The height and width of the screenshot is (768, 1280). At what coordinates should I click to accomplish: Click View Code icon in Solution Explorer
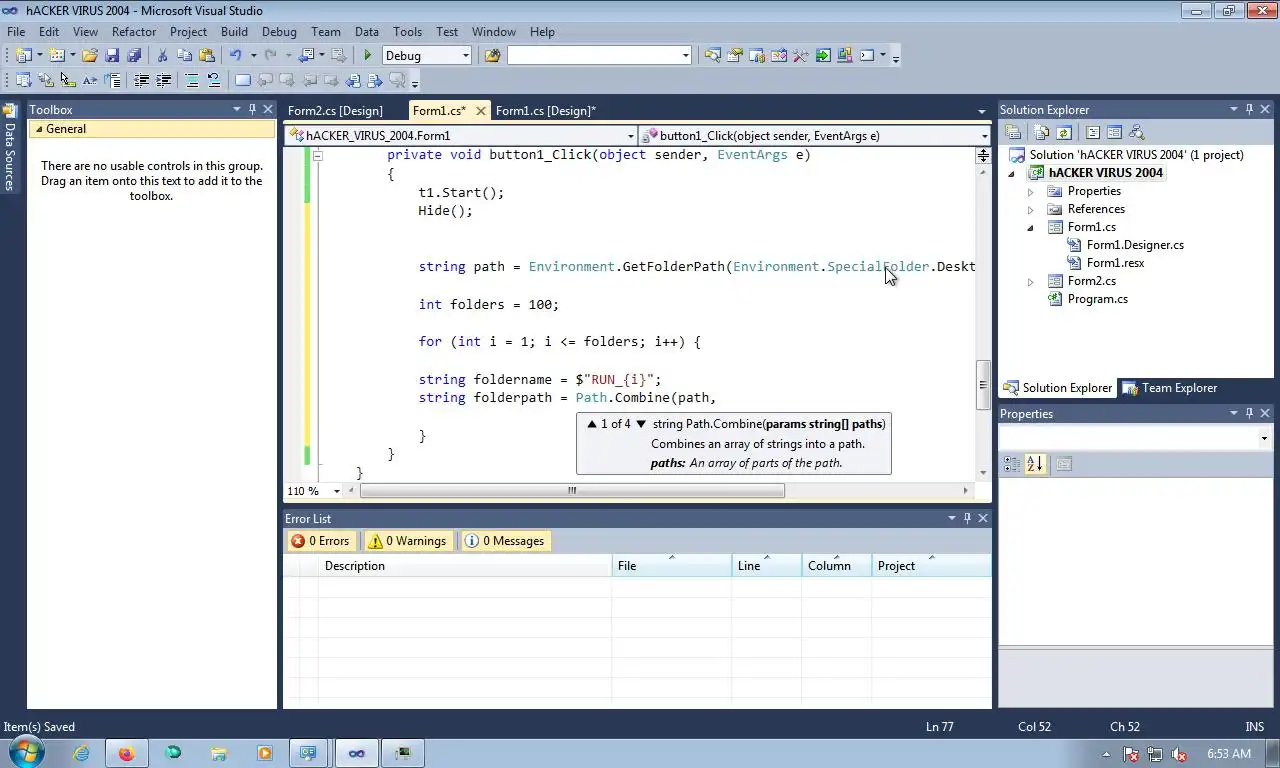1092,132
